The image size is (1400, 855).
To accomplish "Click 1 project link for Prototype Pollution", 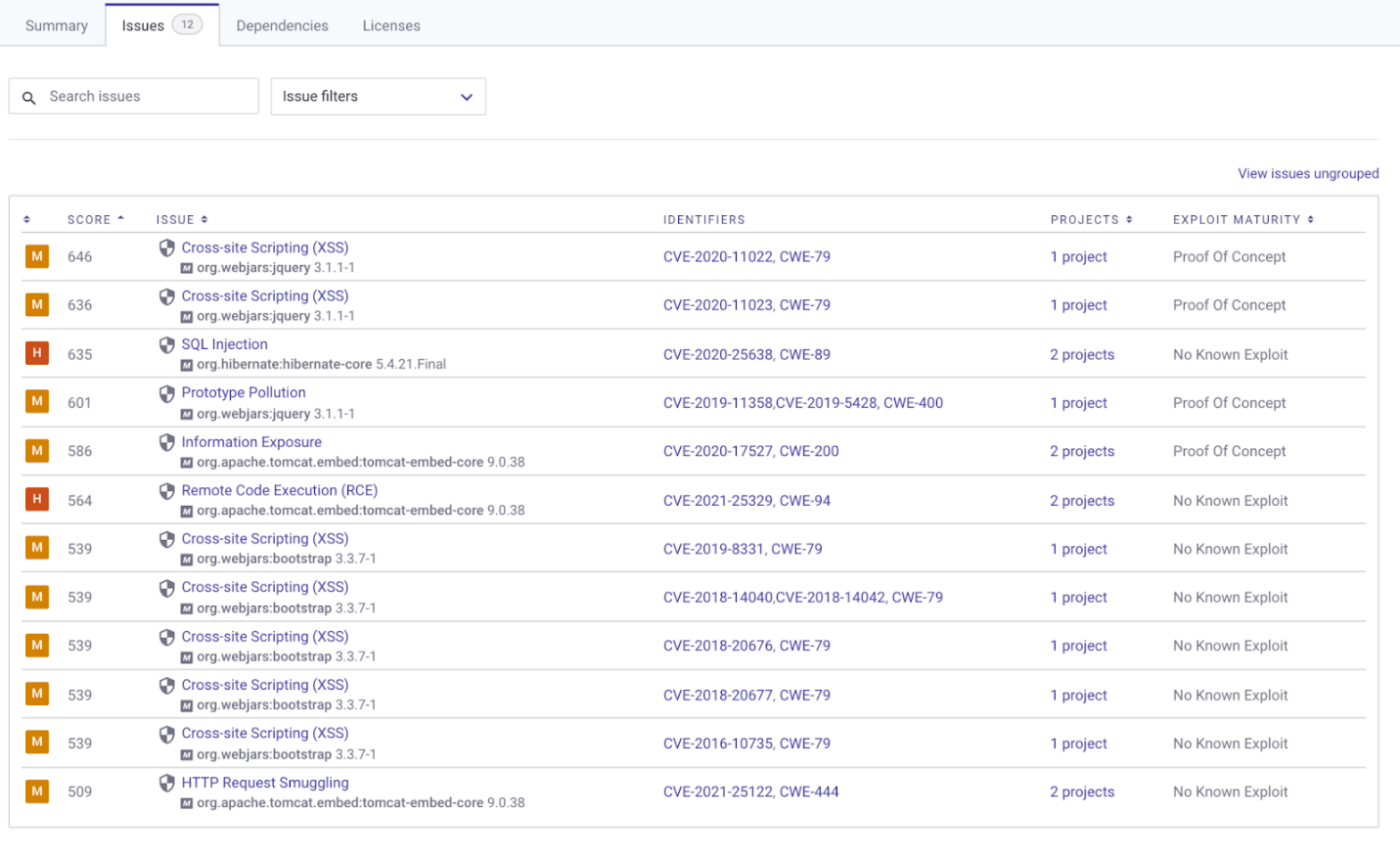I will (1078, 402).
